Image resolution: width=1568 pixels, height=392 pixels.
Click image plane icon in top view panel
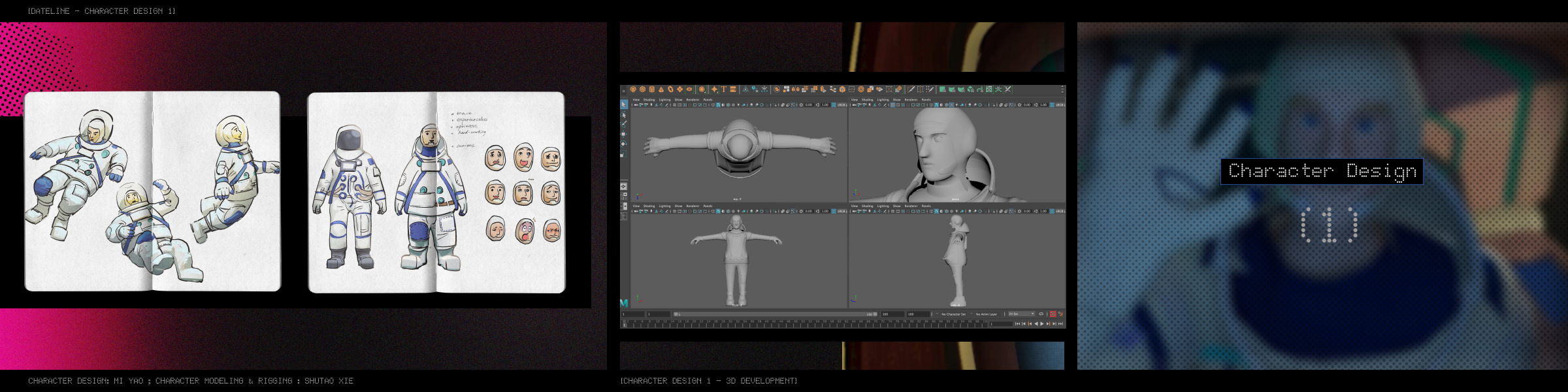coord(656,105)
